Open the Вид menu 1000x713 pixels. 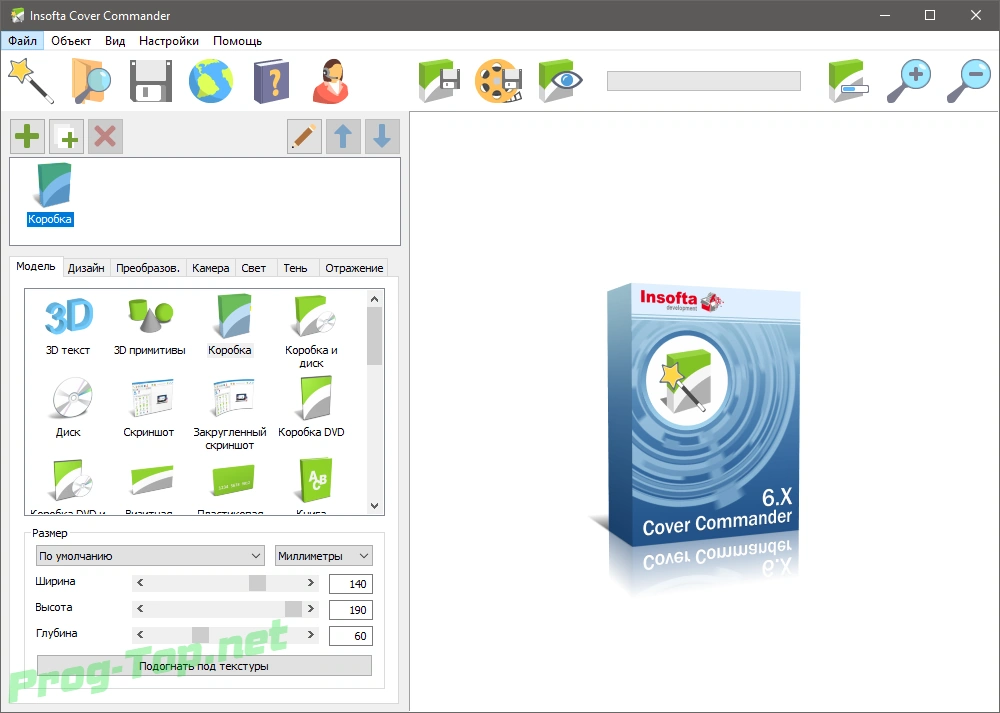pos(115,41)
